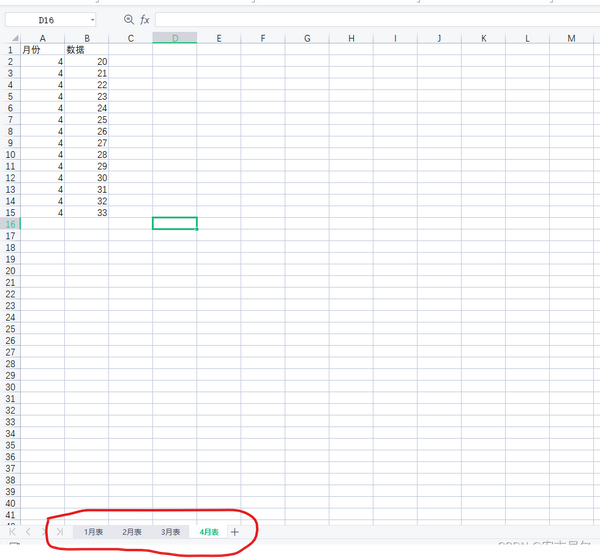
Task: Click cell A2 with value 4
Action: pos(42,62)
